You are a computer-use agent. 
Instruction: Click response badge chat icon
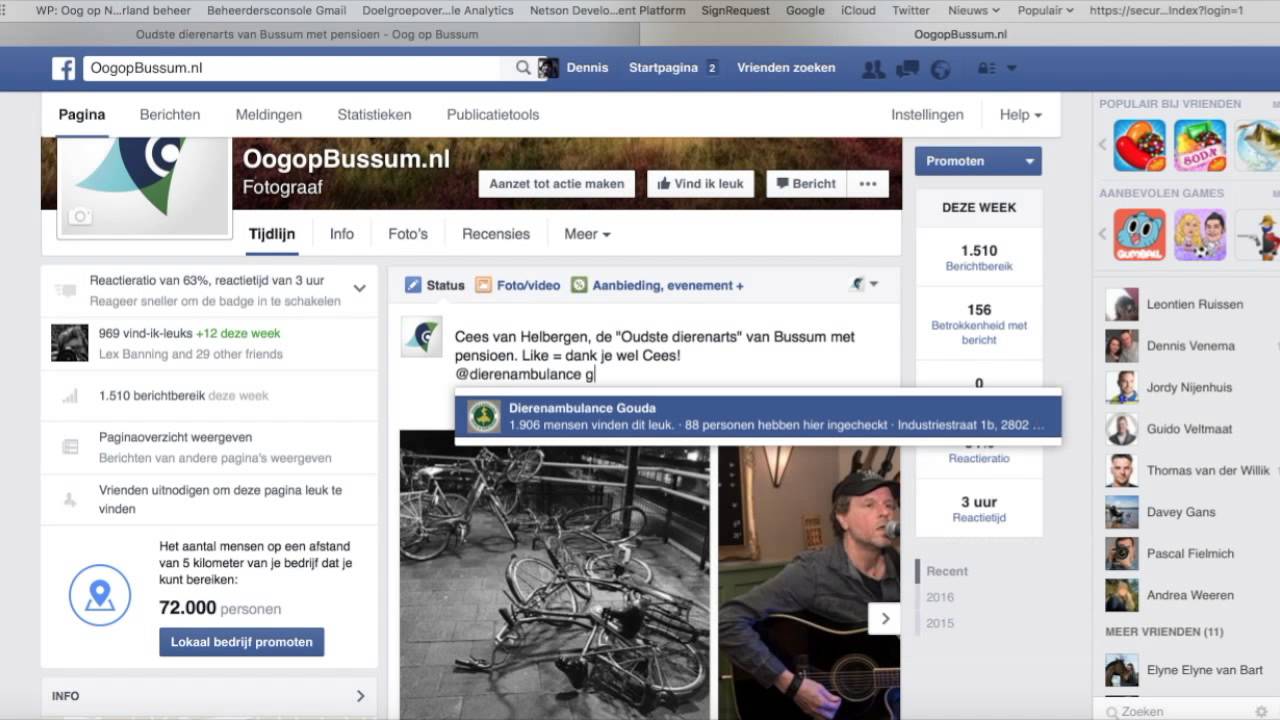(67, 290)
